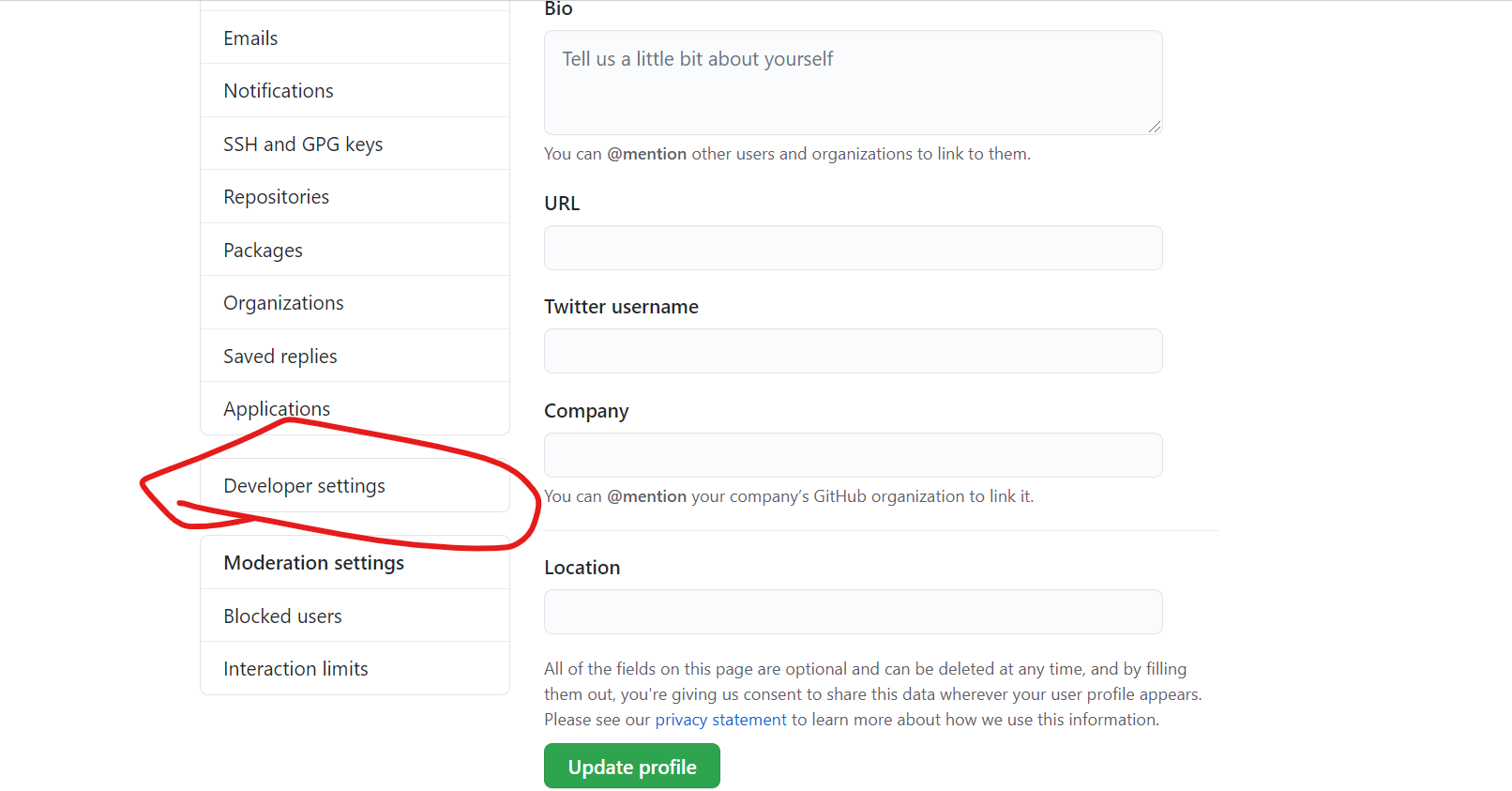The image size is (1512, 791).
Task: Click the URL input field
Action: point(853,248)
